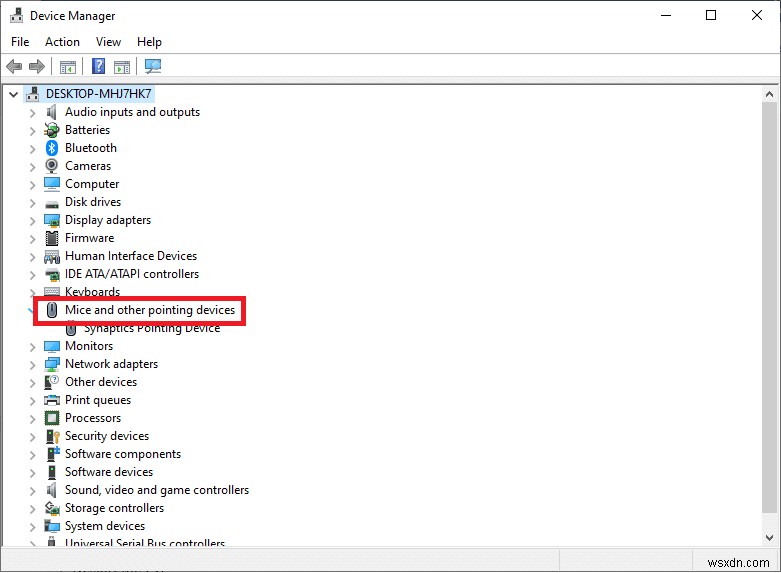Click the Human Interface Devices icon
The image size is (781, 573).
click(x=52, y=257)
